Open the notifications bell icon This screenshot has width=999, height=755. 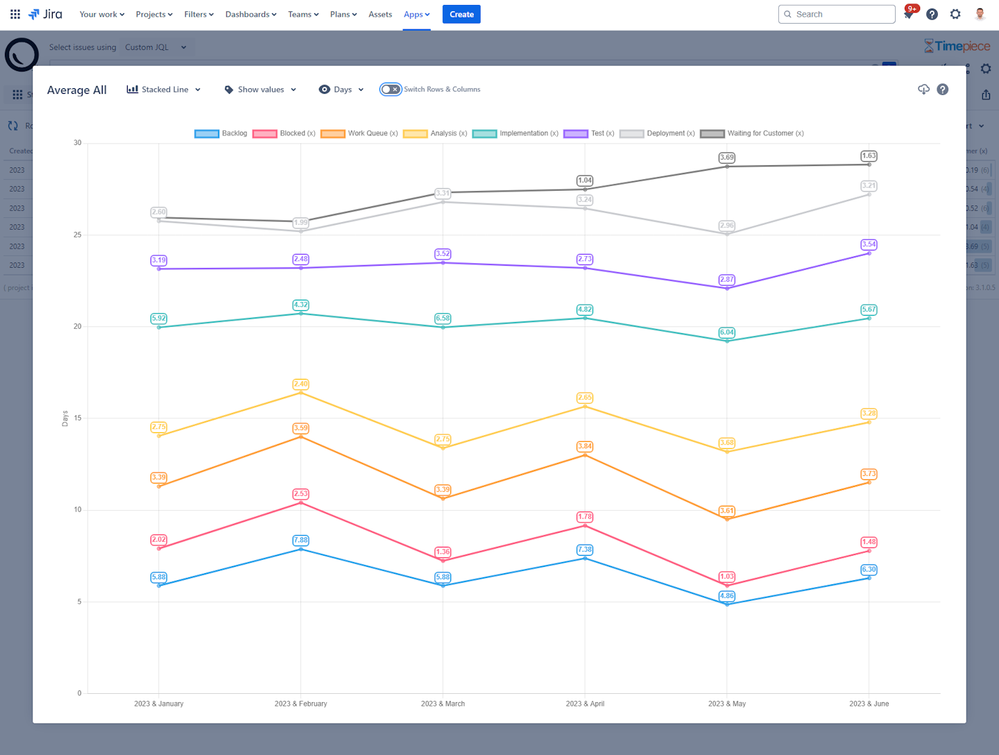(909, 14)
